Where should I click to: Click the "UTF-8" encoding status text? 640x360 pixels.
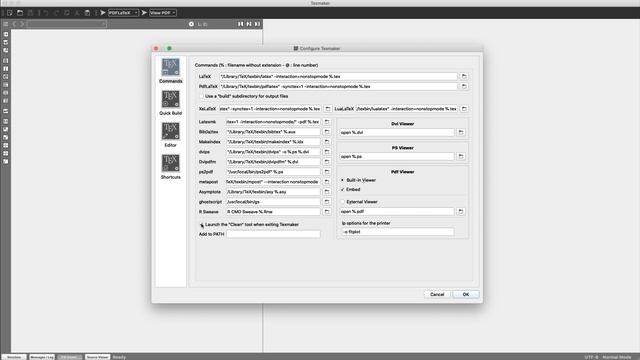coord(591,357)
